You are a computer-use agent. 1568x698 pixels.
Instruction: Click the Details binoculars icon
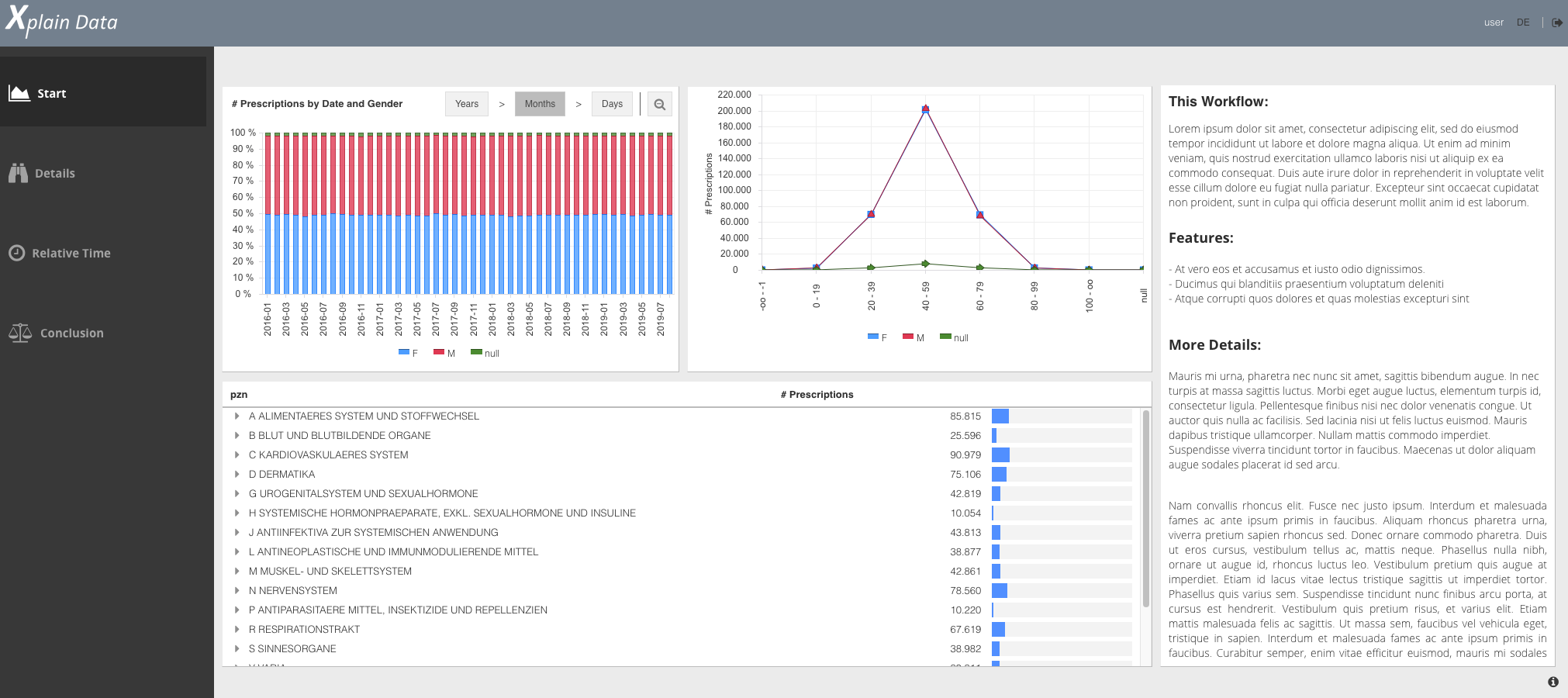(x=18, y=173)
